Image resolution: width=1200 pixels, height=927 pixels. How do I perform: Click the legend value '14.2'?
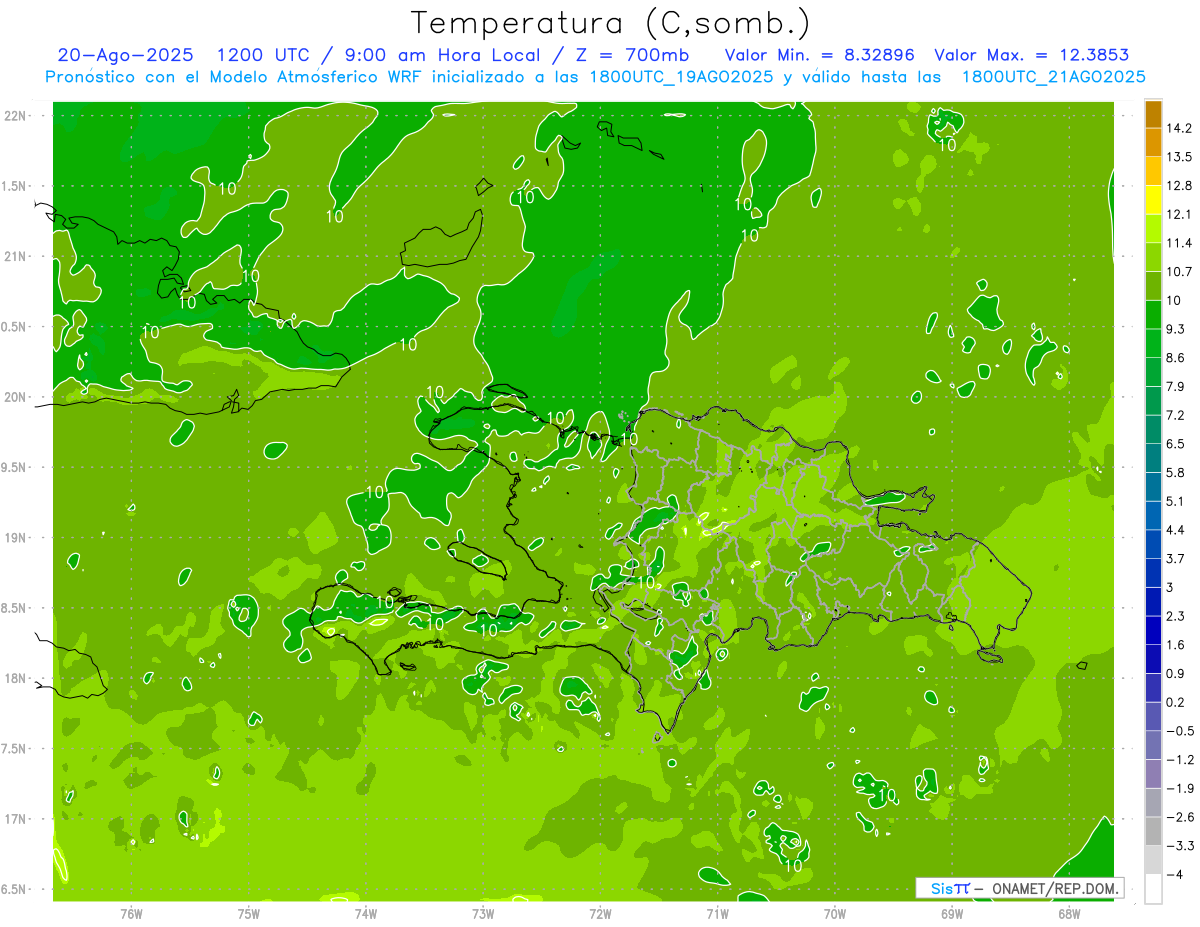(x=1180, y=128)
